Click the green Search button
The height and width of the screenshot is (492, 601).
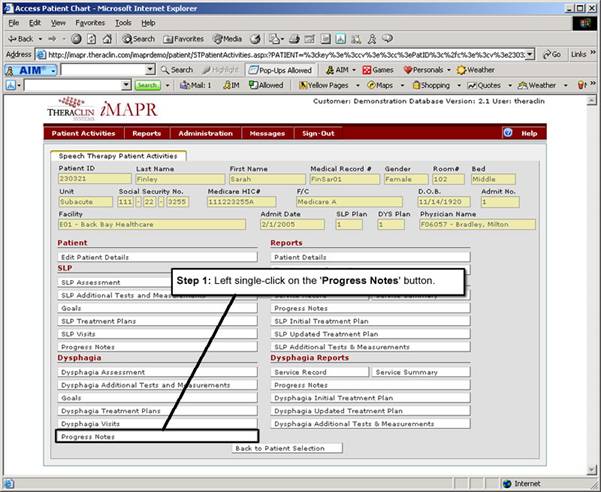tap(147, 85)
